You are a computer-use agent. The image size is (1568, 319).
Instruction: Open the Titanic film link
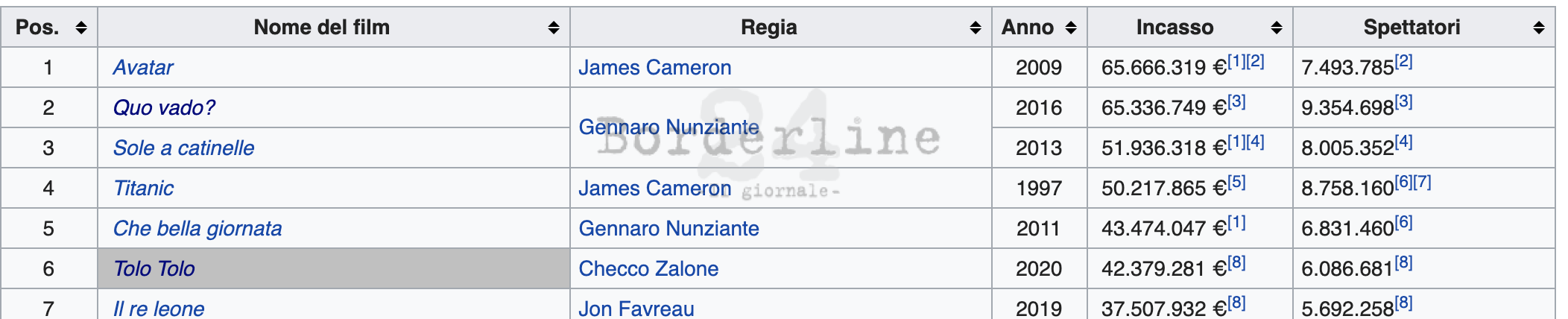[143, 189]
